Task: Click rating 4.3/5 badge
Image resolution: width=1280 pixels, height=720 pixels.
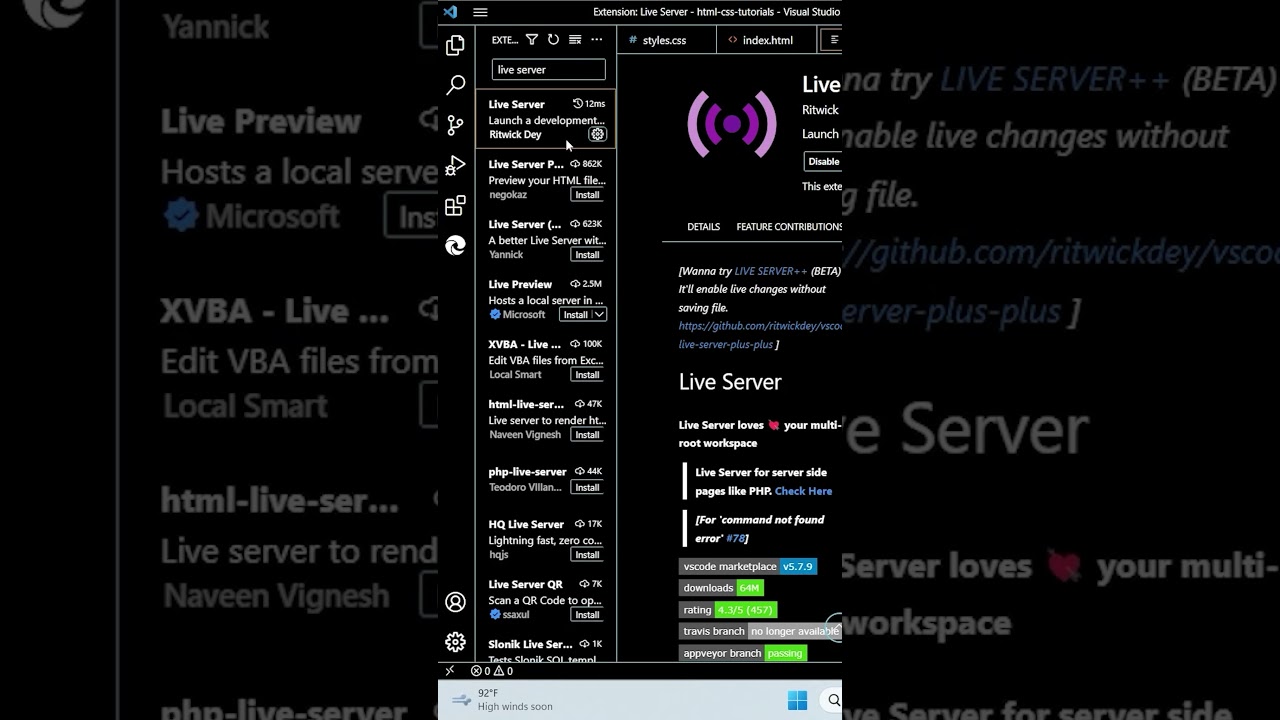Action: click(x=728, y=610)
